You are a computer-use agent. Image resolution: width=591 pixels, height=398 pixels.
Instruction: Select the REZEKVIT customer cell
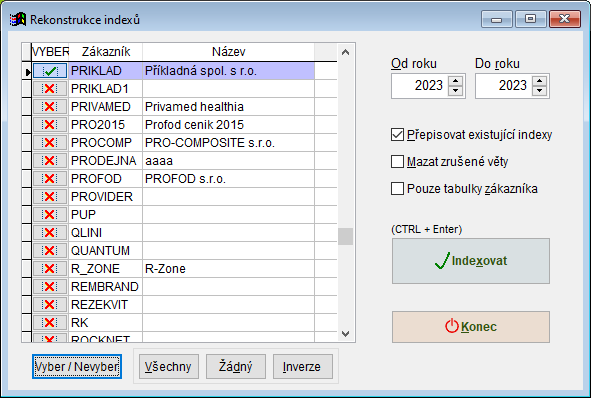pos(106,305)
